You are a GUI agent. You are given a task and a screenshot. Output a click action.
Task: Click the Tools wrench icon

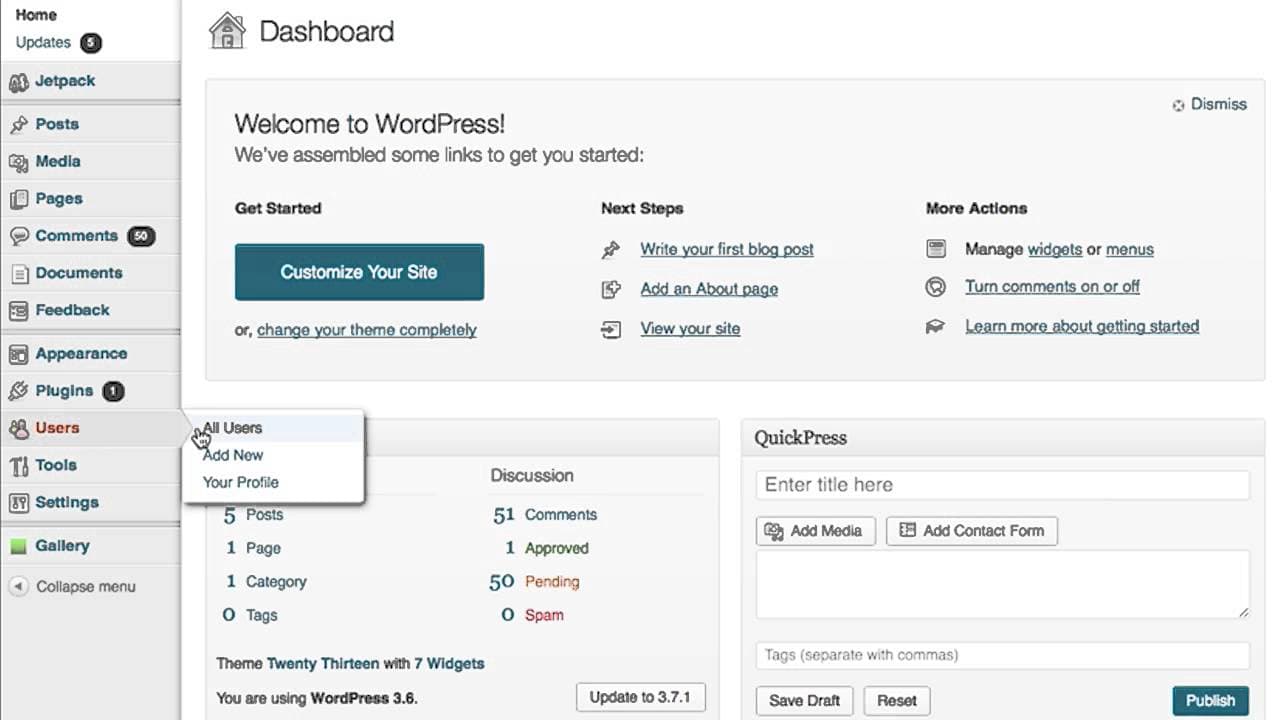point(18,466)
